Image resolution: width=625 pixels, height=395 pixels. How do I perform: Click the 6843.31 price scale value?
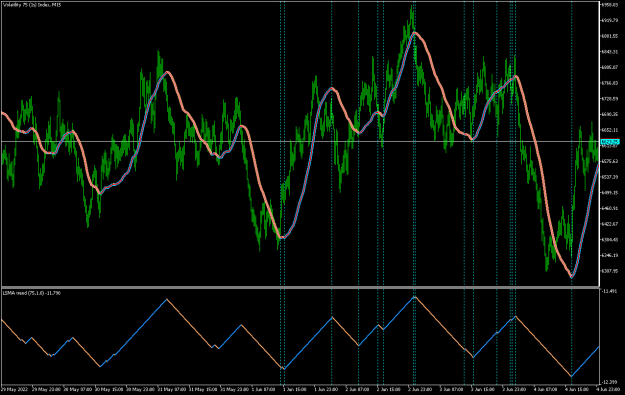click(609, 51)
